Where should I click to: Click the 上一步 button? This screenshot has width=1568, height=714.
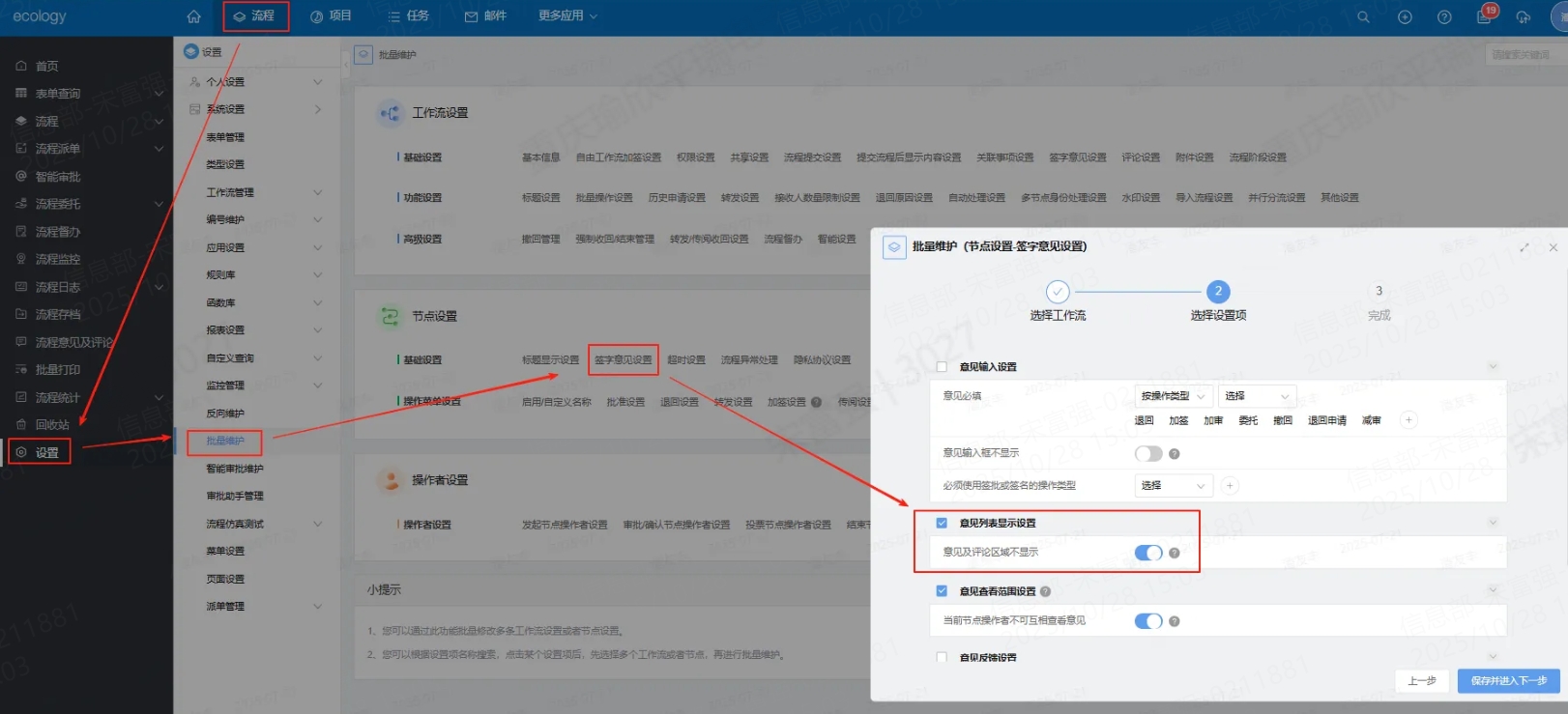click(x=1421, y=680)
